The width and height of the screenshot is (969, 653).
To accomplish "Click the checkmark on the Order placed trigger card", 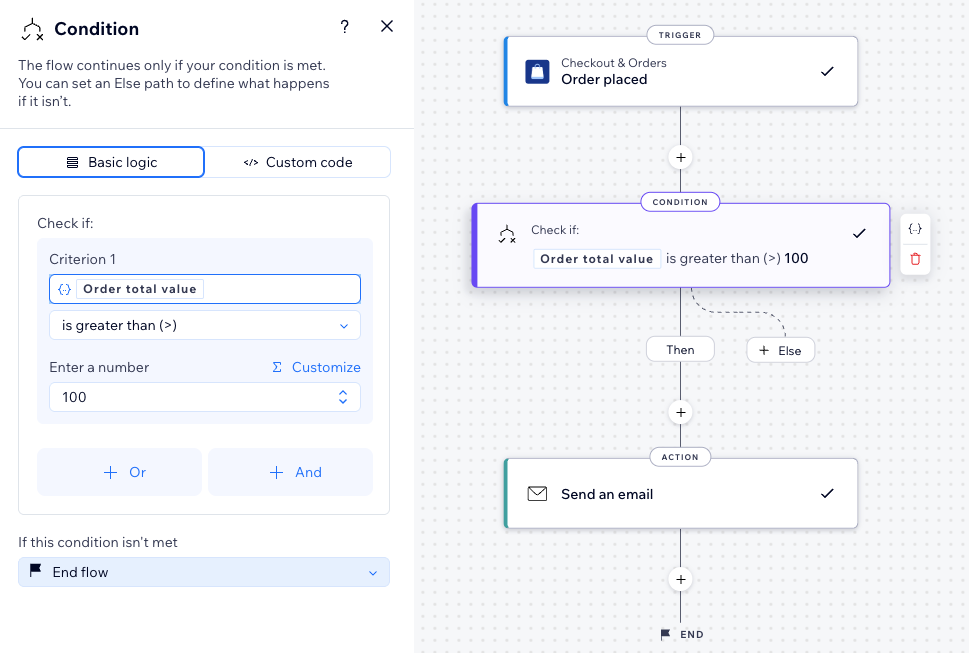I will click(x=827, y=71).
